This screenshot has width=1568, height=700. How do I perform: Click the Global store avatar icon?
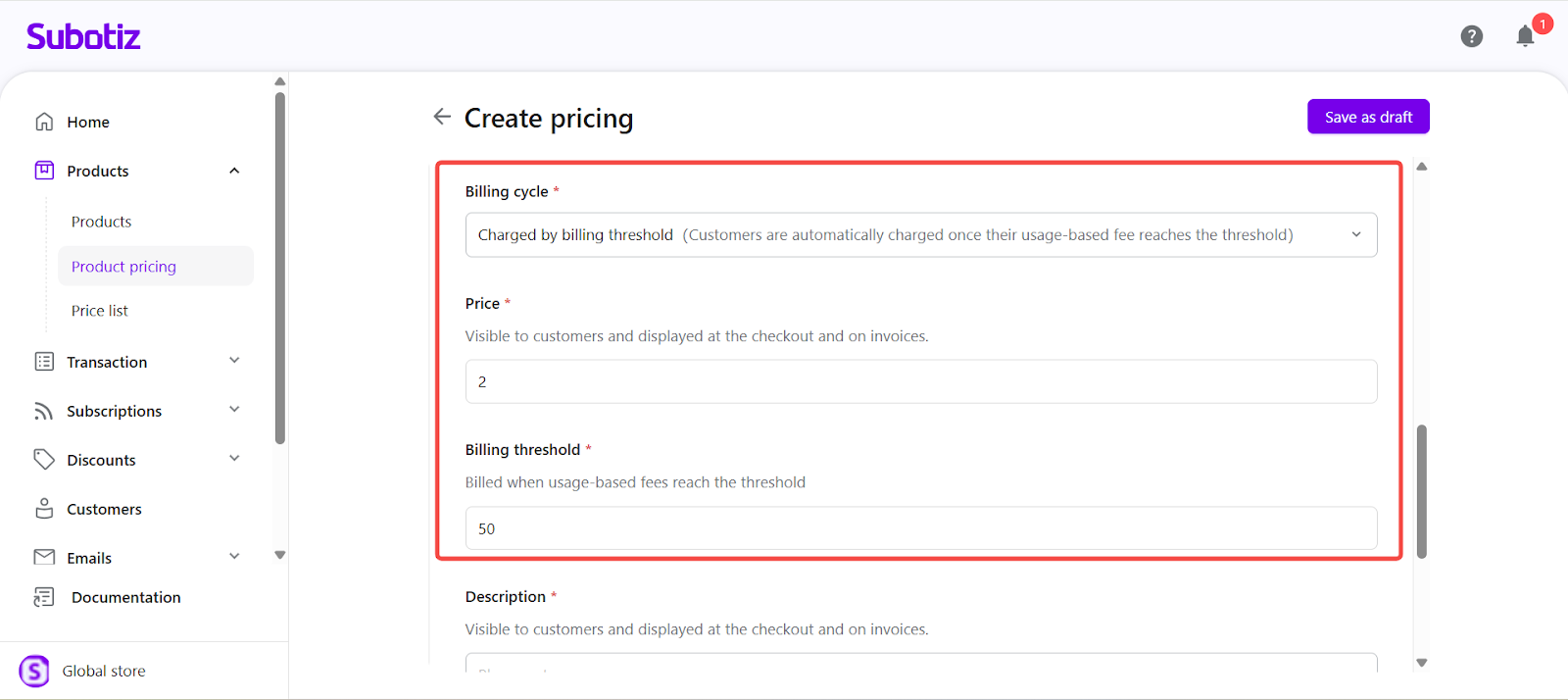pos(34,671)
